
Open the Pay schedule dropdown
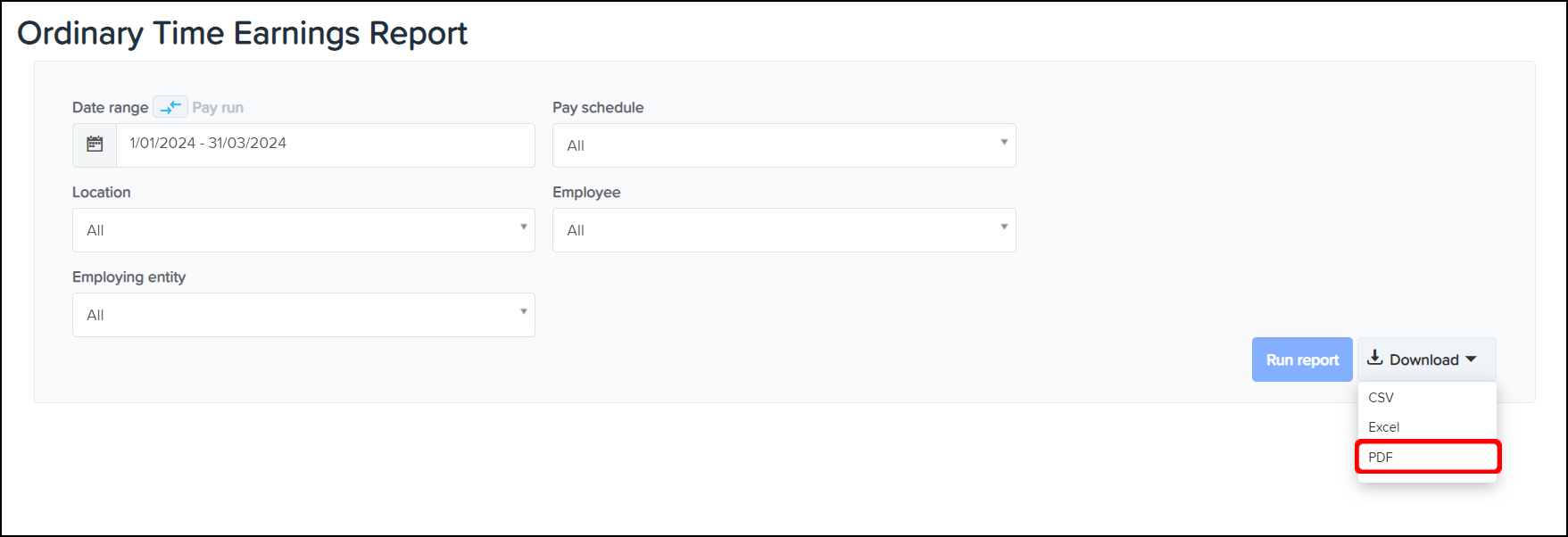(x=784, y=145)
